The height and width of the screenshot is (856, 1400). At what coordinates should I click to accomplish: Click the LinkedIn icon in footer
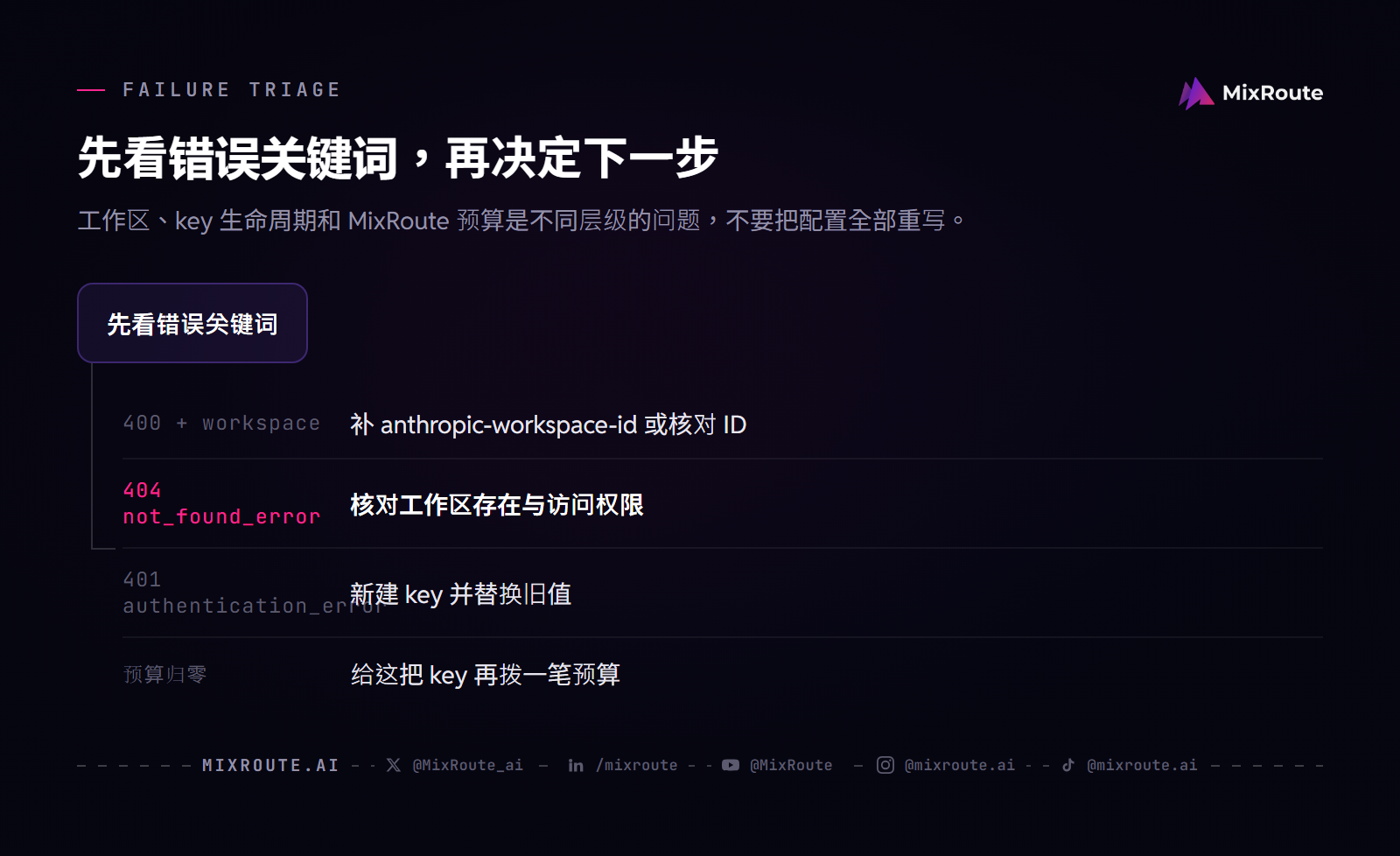click(x=576, y=765)
